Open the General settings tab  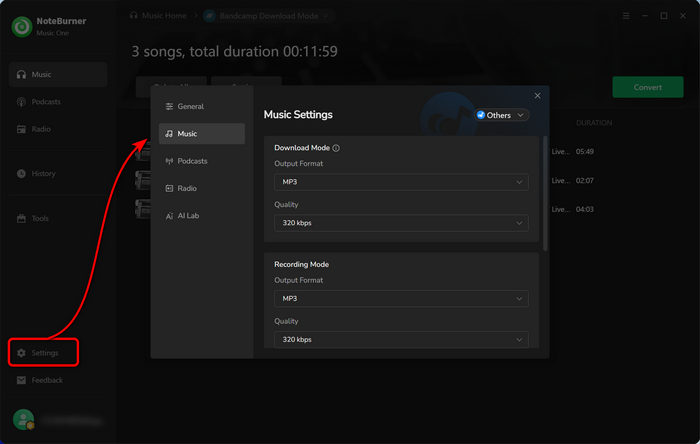(x=202, y=106)
